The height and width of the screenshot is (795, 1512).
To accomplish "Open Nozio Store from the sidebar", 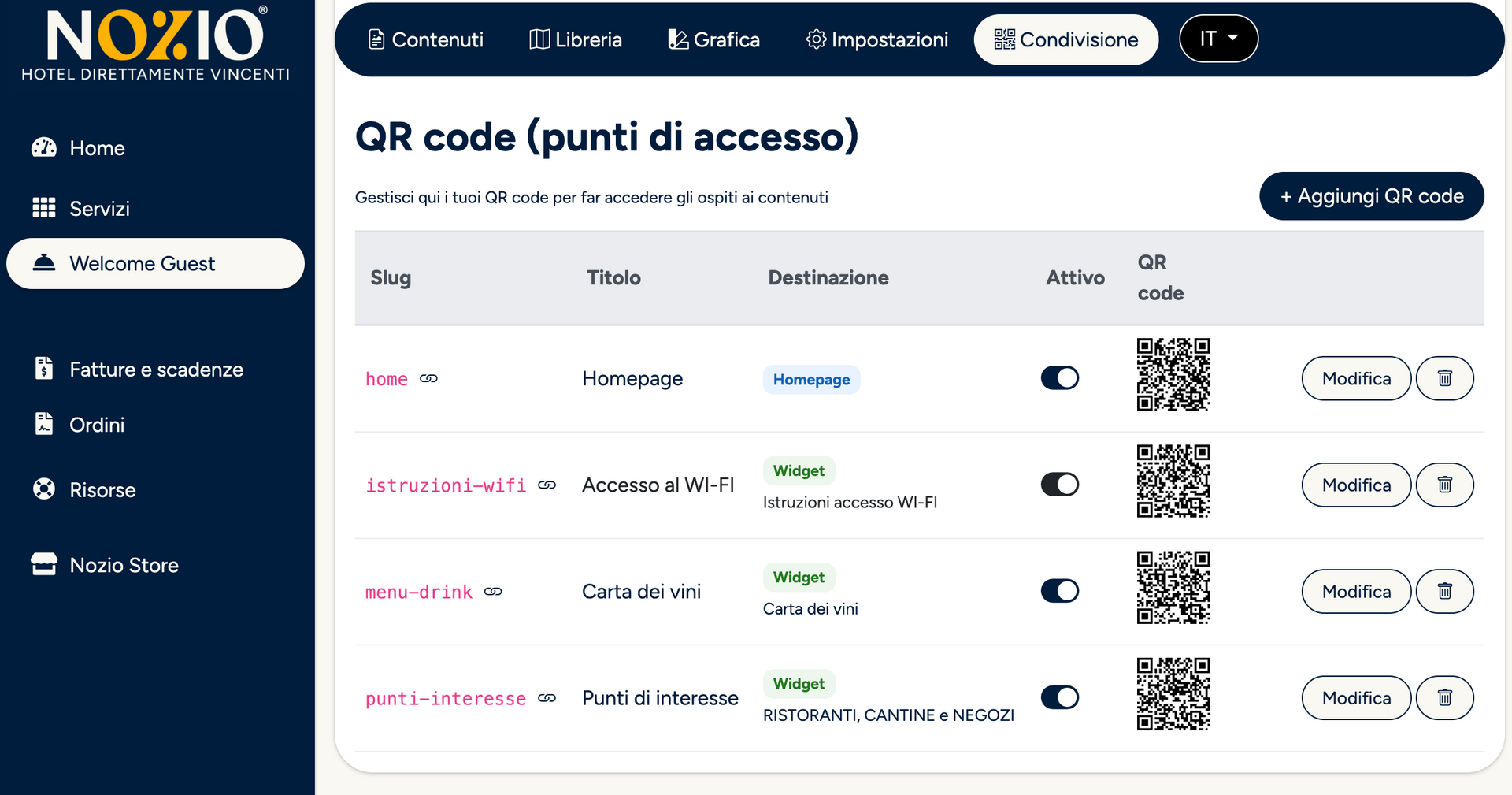I will (x=124, y=565).
